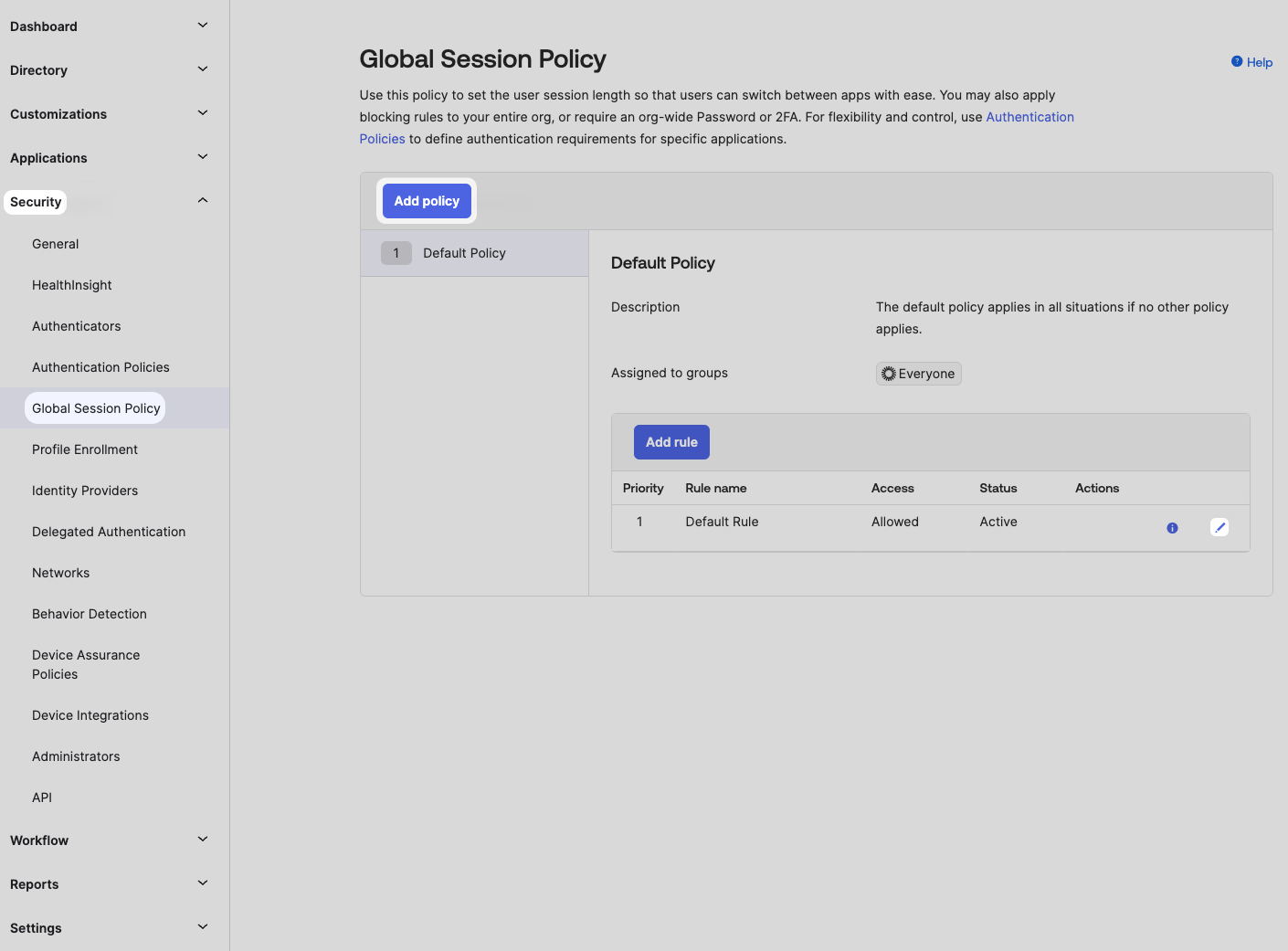1288x951 pixels.
Task: Open Networks page
Action: (x=60, y=573)
